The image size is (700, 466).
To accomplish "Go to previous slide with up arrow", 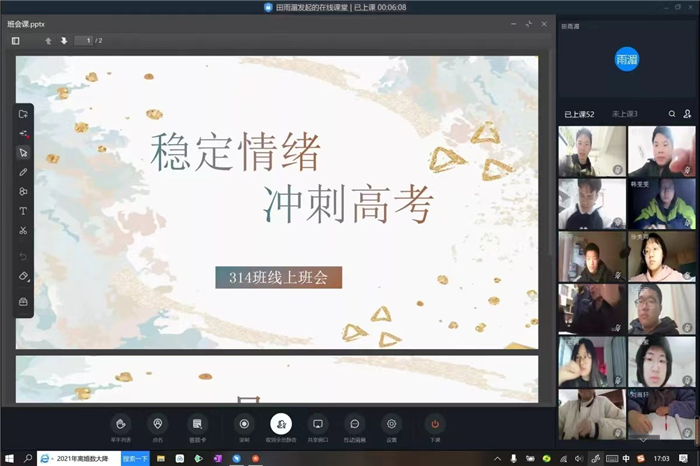I will click(48, 41).
